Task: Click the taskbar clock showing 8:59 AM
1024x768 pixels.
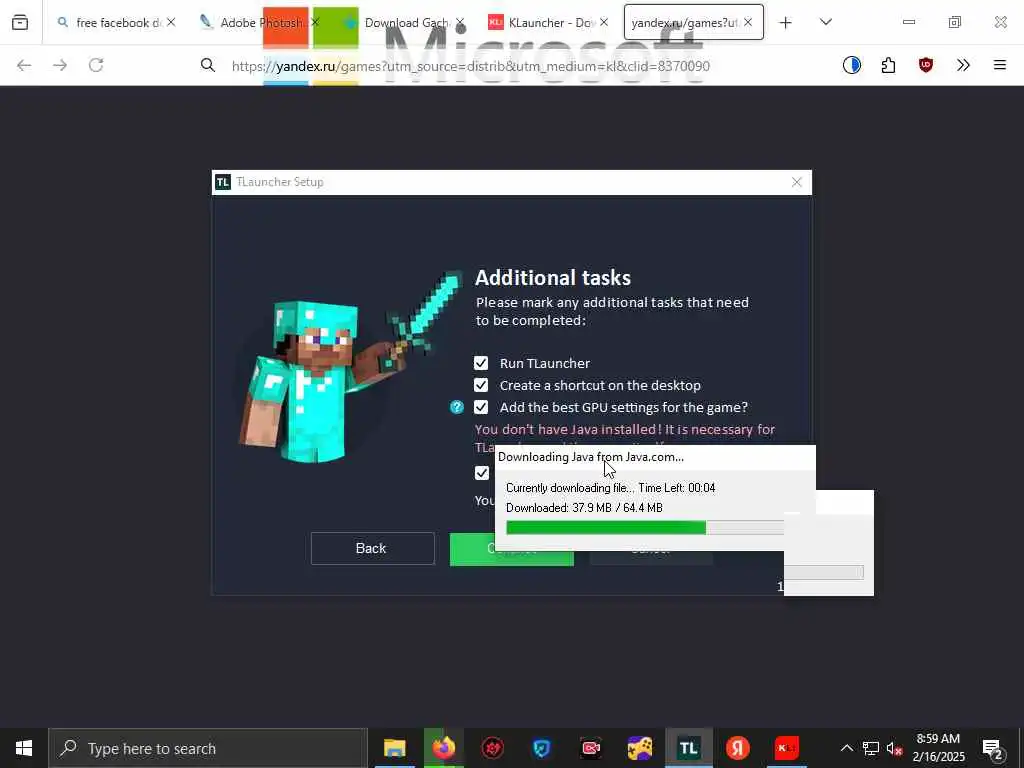Action: 938,748
